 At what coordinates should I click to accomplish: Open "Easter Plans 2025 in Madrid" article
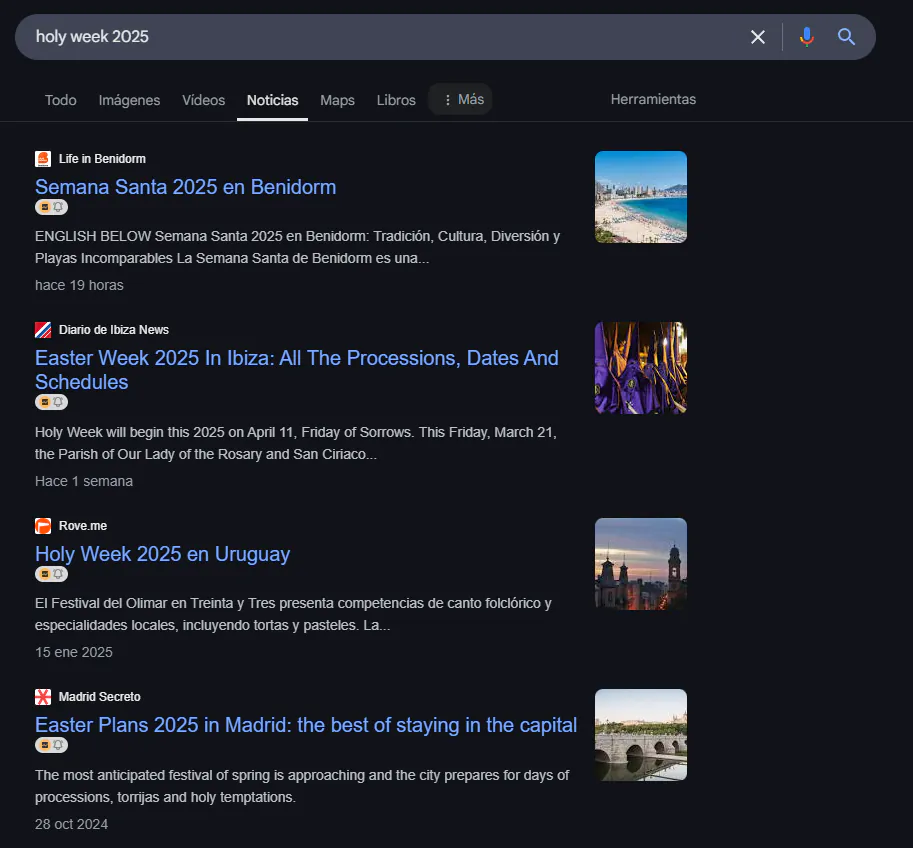pos(306,725)
